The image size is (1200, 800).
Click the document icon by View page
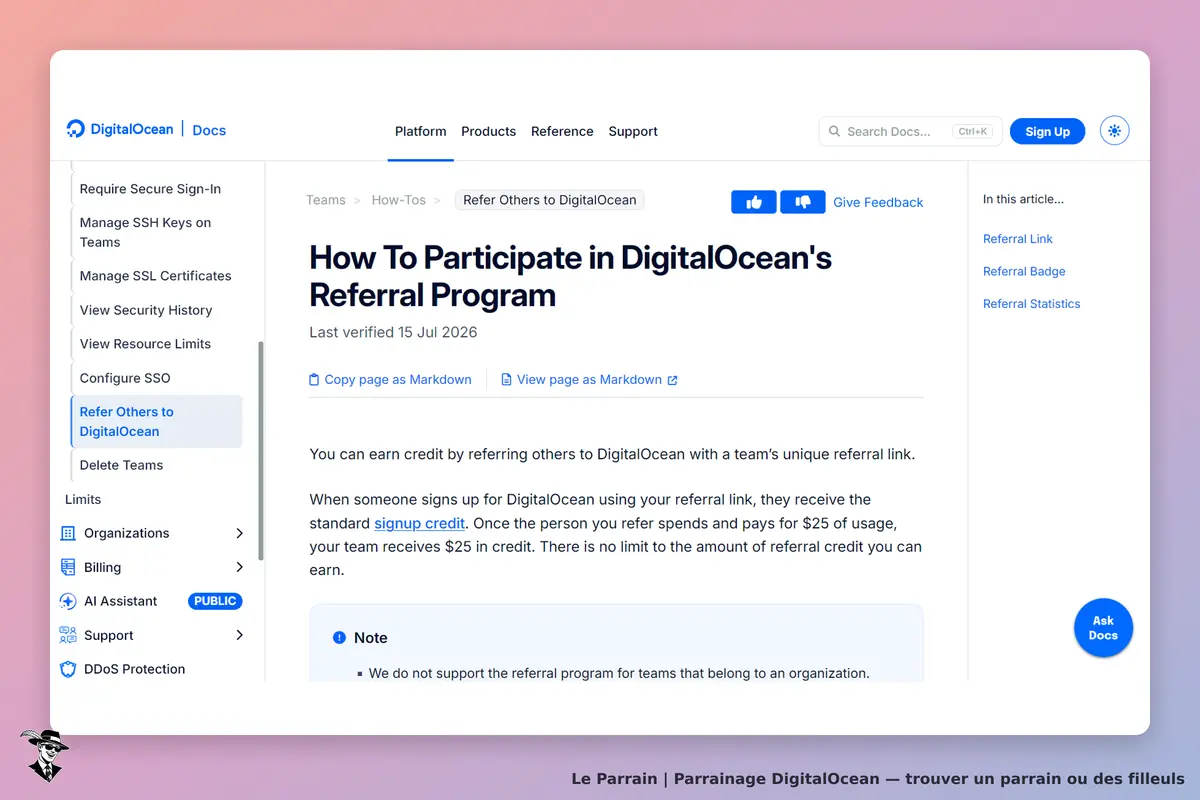tap(506, 380)
